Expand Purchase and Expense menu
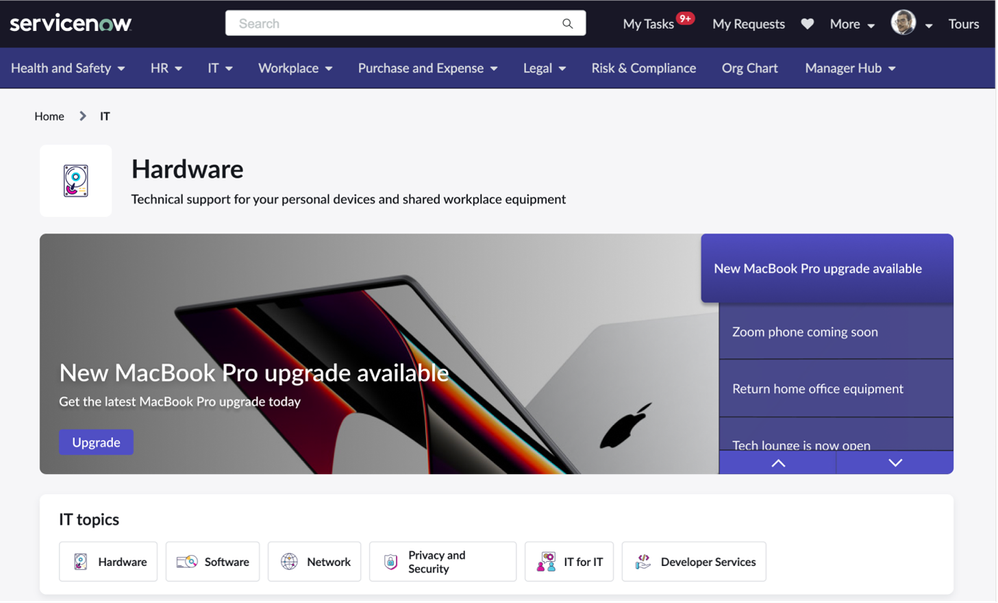Viewport: 998px width, 603px height. click(428, 68)
